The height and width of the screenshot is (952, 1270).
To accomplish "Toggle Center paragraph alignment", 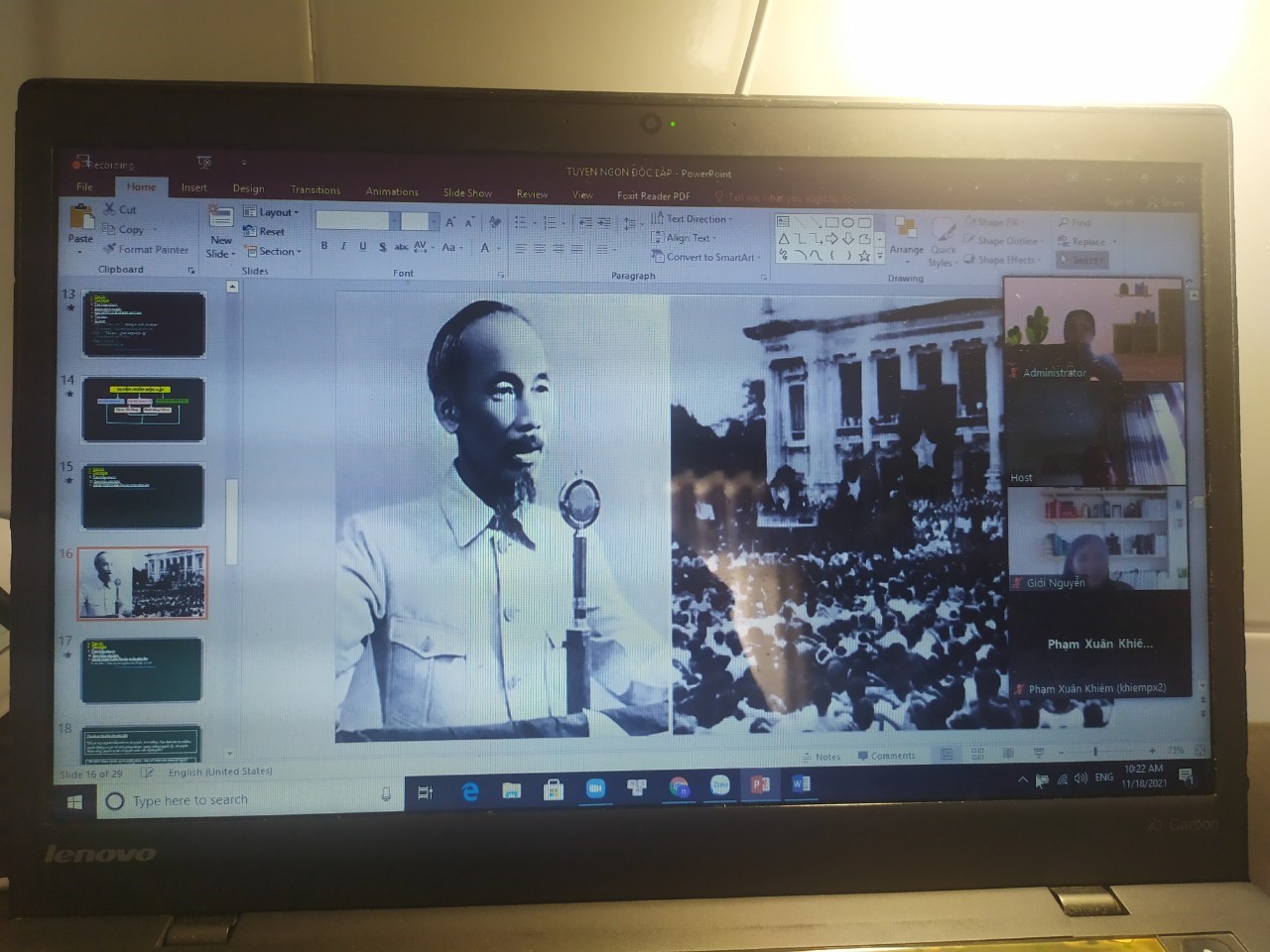I will point(540,248).
